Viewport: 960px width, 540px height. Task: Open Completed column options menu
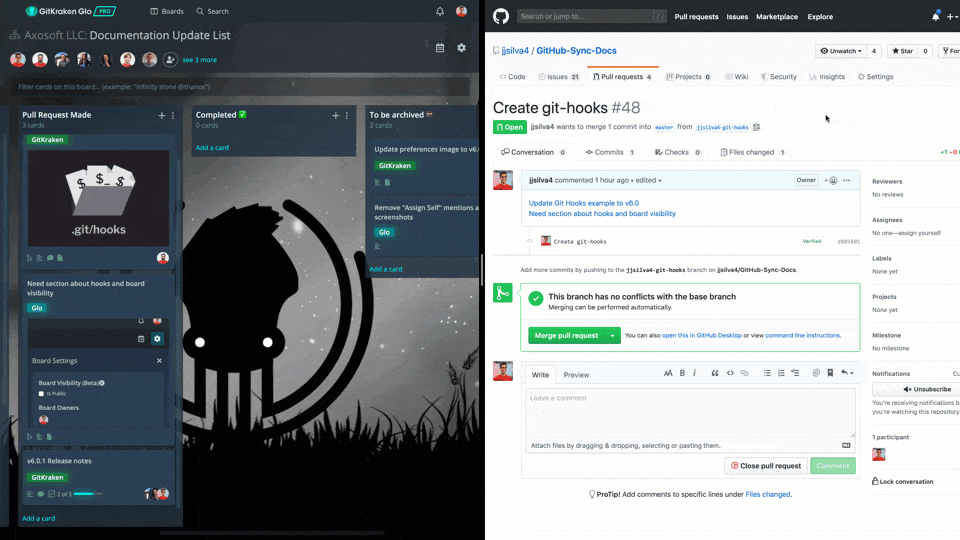click(347, 115)
